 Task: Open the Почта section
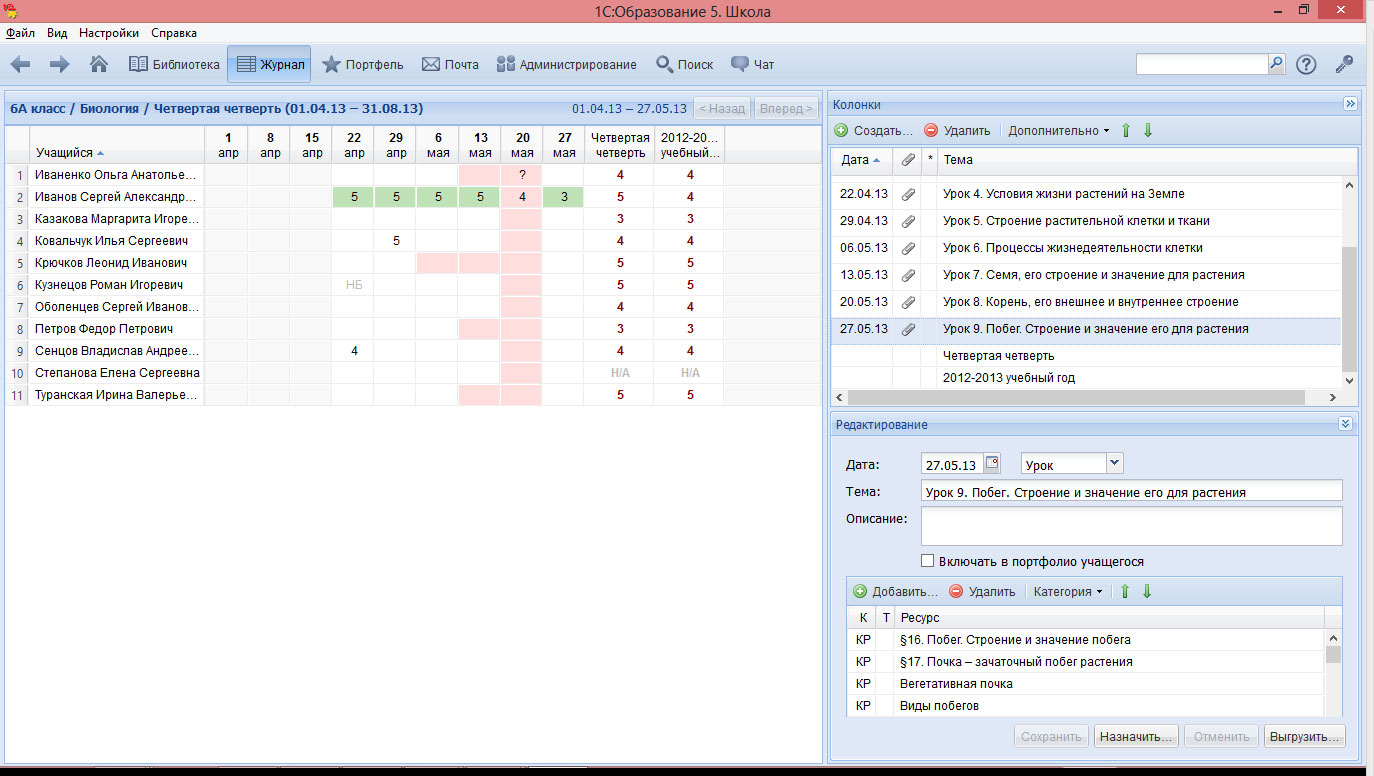pos(450,65)
